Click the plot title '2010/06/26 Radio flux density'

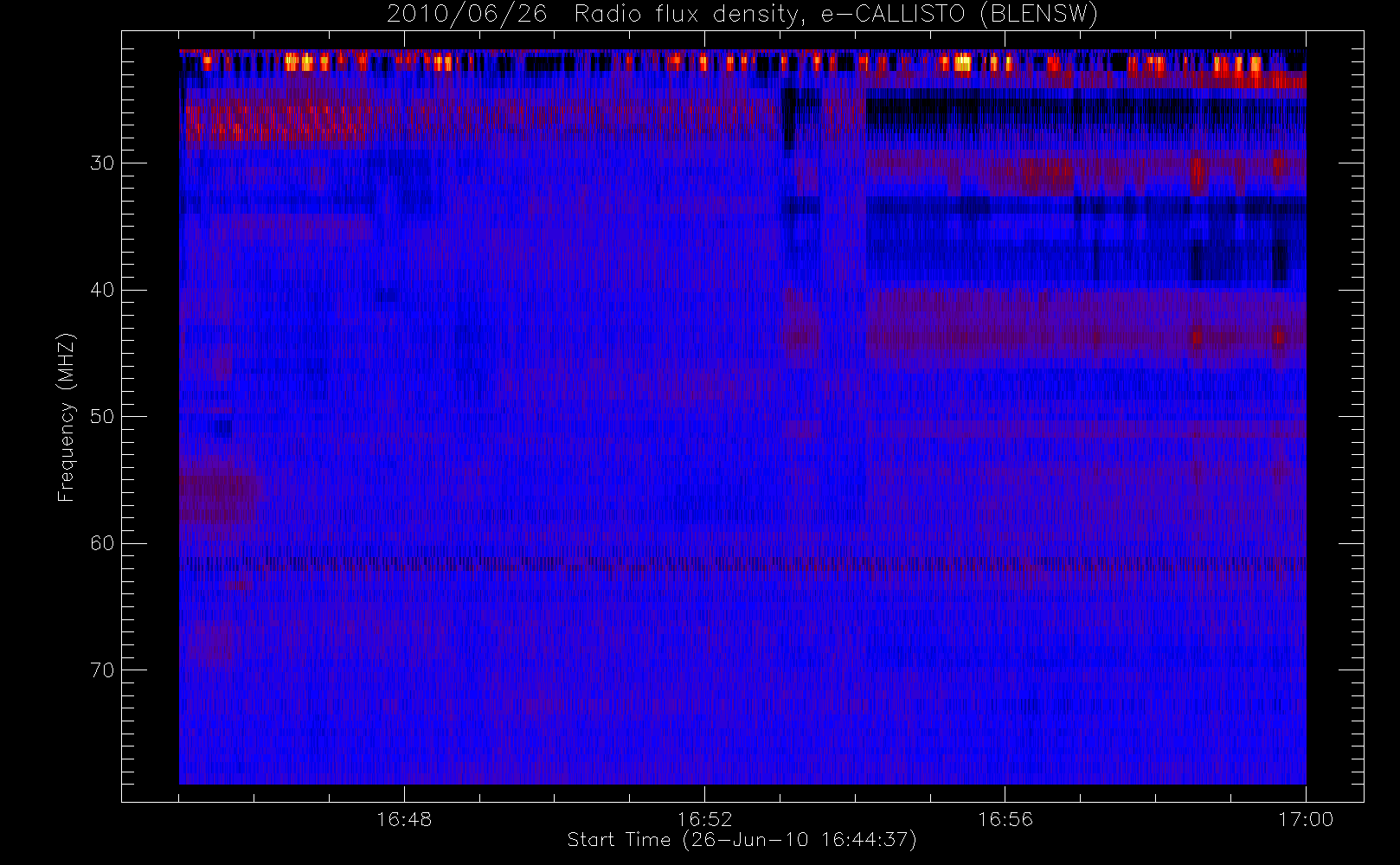742,14
